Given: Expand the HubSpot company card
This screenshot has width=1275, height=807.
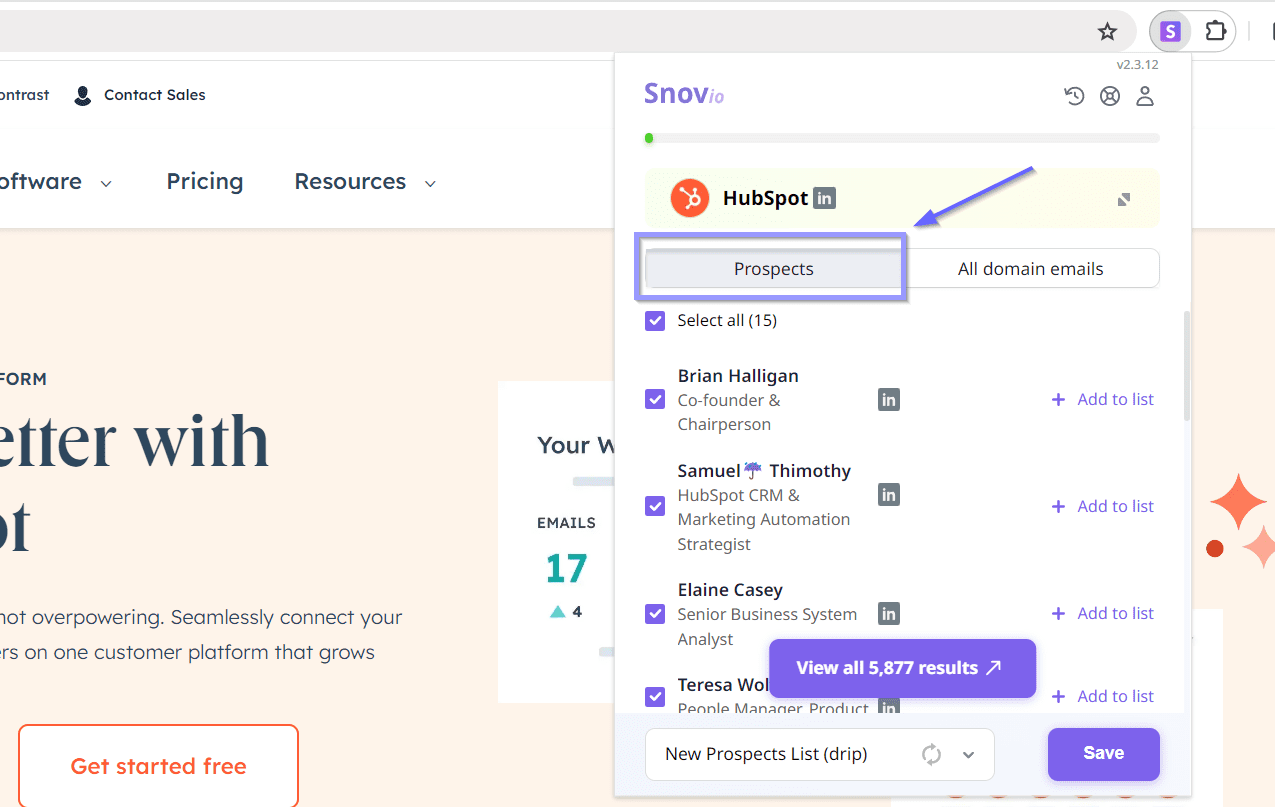Looking at the screenshot, I should coord(1124,199).
